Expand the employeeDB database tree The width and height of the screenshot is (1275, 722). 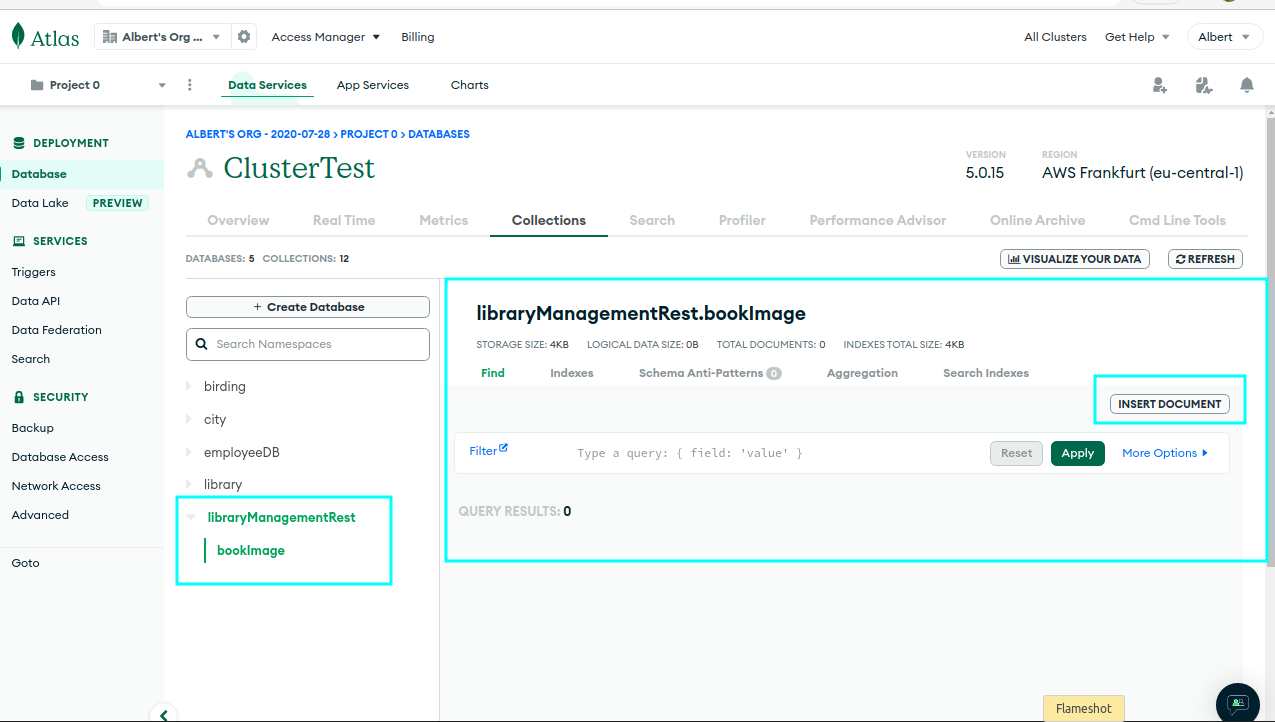tap(189, 452)
